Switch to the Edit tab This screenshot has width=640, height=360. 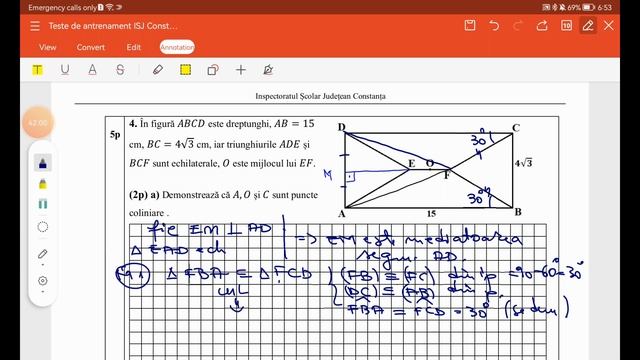[x=133, y=47]
